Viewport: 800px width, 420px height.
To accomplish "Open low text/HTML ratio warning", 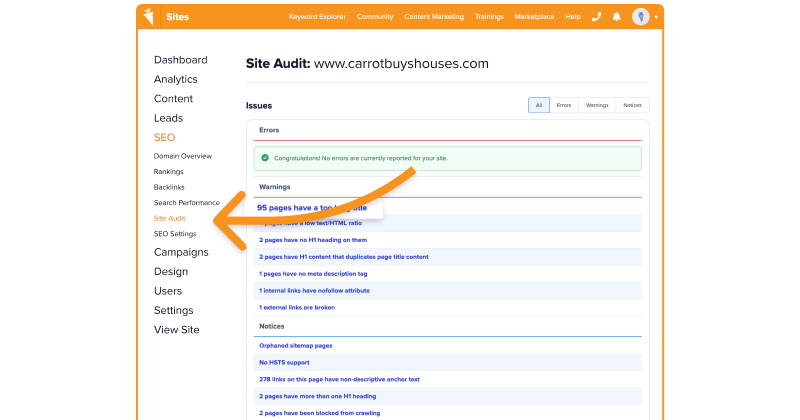I will tap(311, 223).
